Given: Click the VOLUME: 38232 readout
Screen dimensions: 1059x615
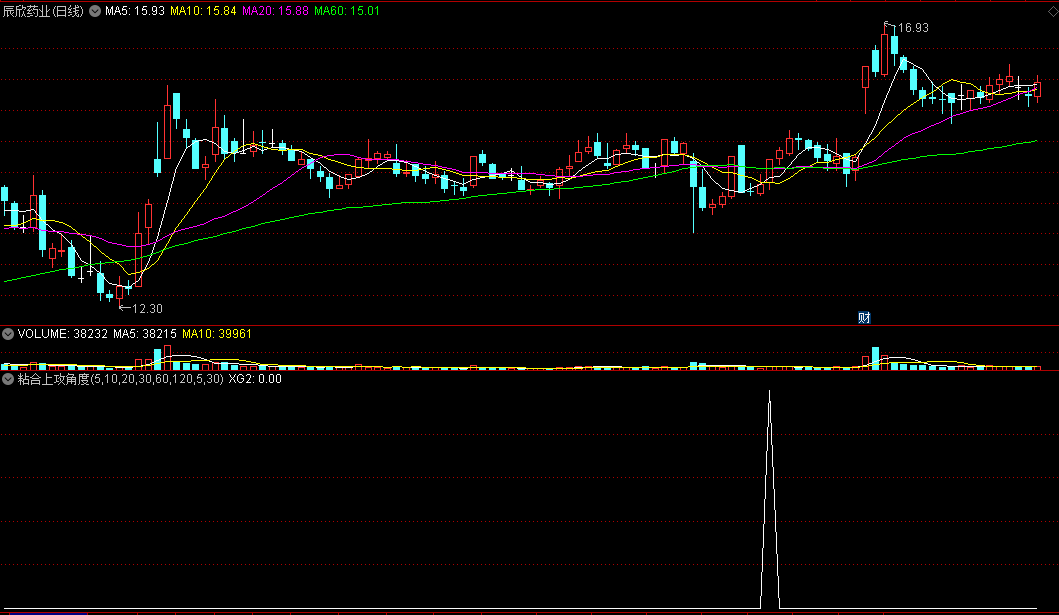Looking at the screenshot, I should (63, 333).
